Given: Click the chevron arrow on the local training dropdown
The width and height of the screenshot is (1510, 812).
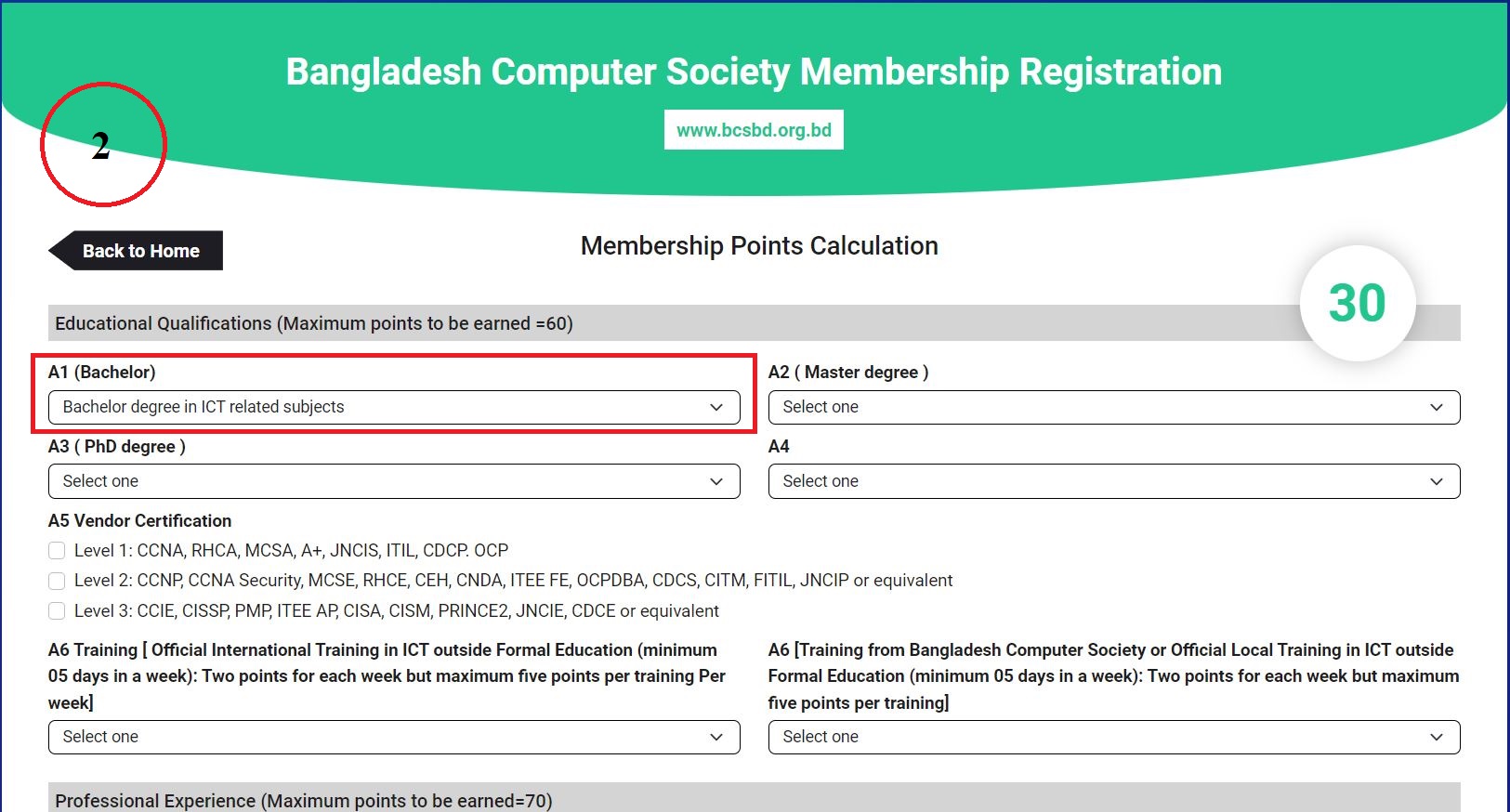Looking at the screenshot, I should (1437, 737).
